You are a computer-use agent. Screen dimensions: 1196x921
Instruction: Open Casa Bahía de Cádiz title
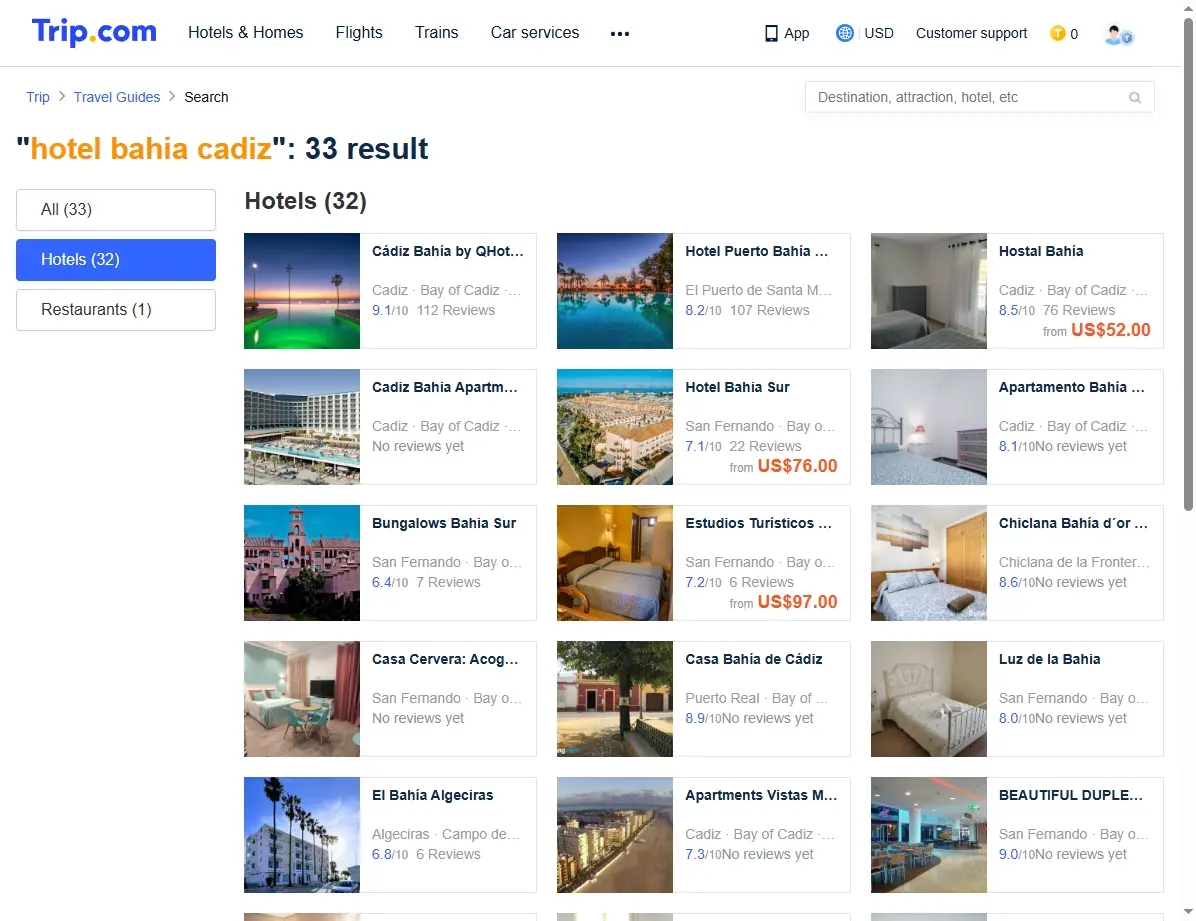(x=754, y=659)
